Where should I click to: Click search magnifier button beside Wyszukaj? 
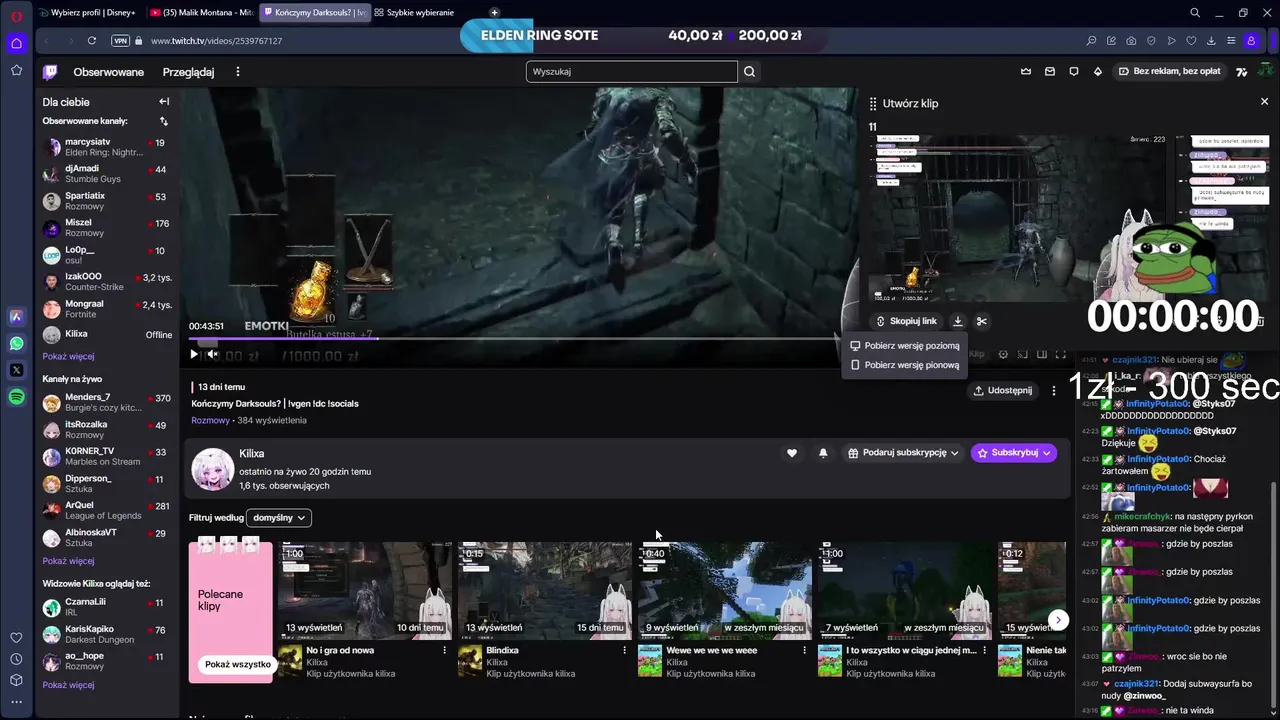click(749, 72)
